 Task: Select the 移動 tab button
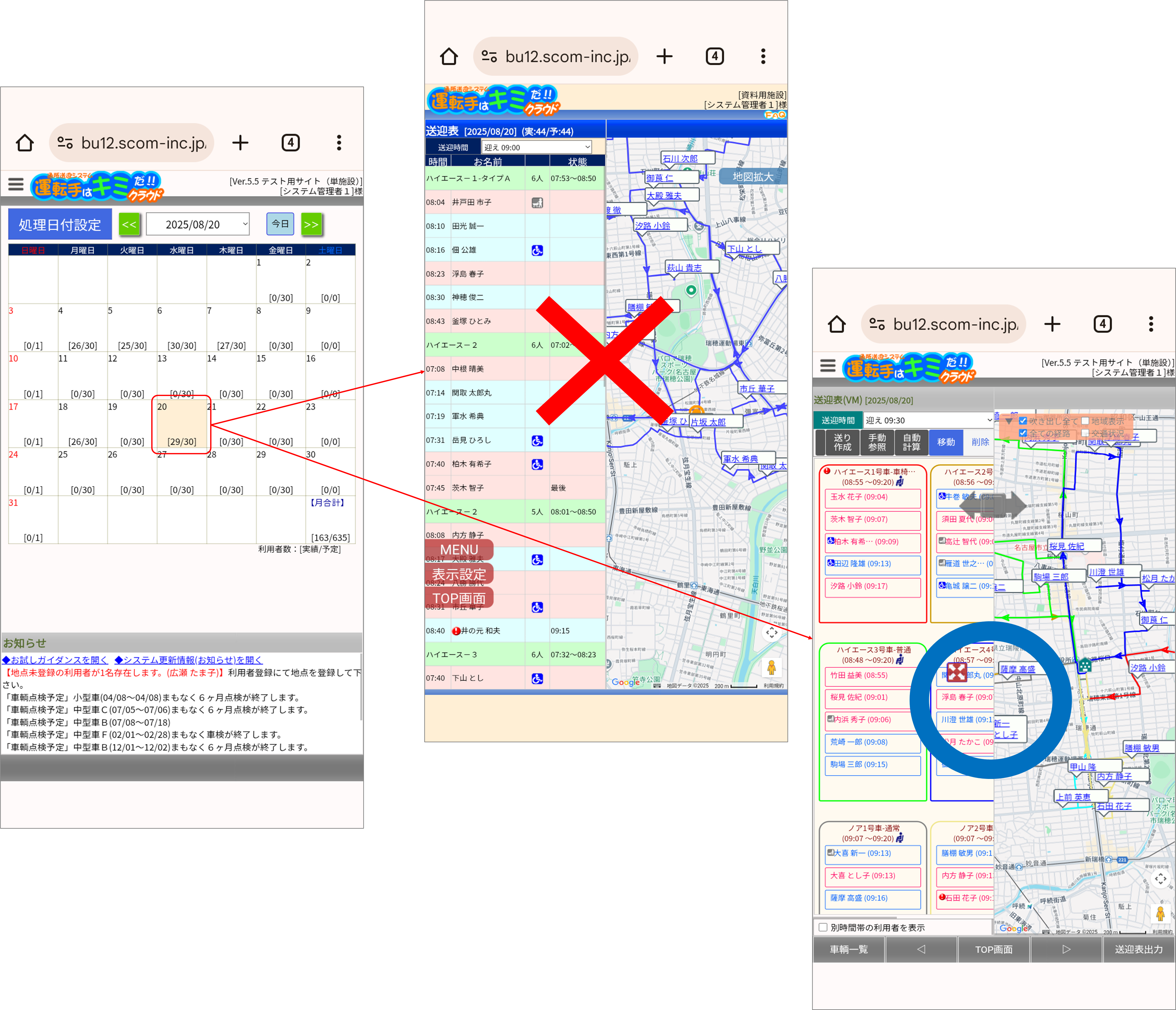tap(946, 442)
